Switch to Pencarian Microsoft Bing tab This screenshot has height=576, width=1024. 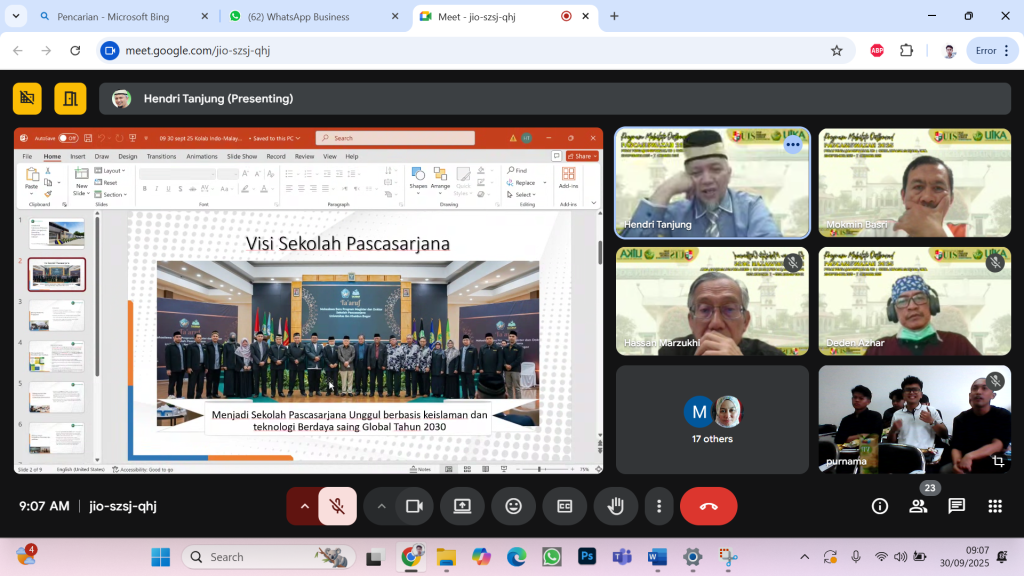113,17
